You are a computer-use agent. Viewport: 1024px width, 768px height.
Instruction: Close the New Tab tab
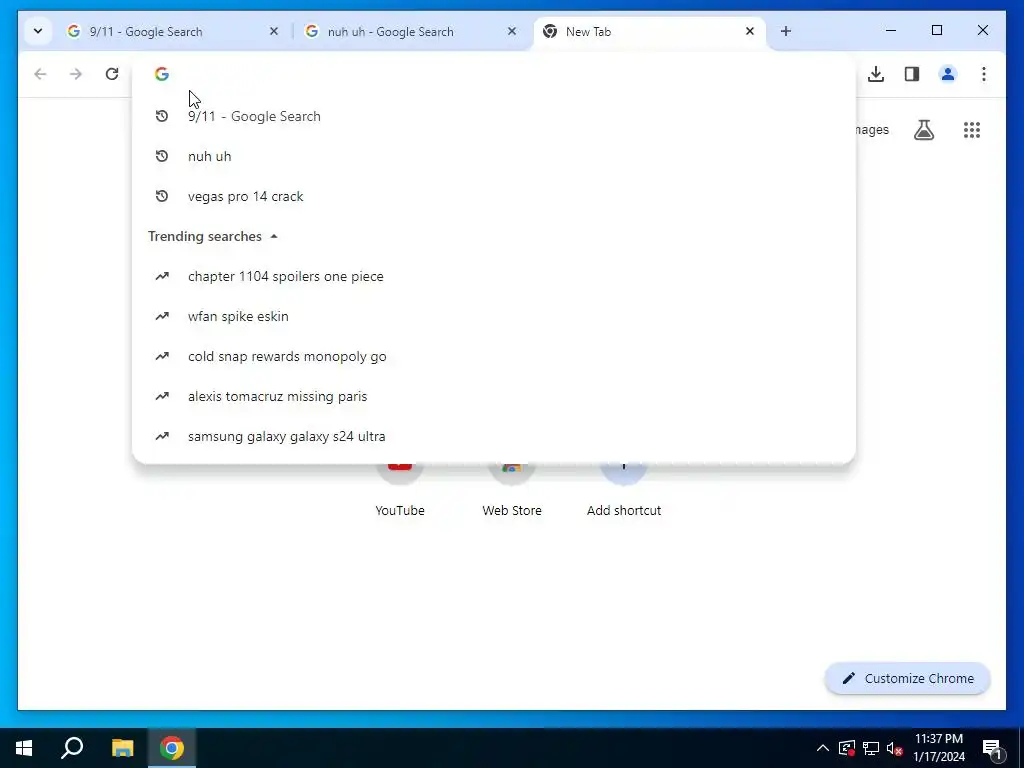pyautogui.click(x=750, y=31)
